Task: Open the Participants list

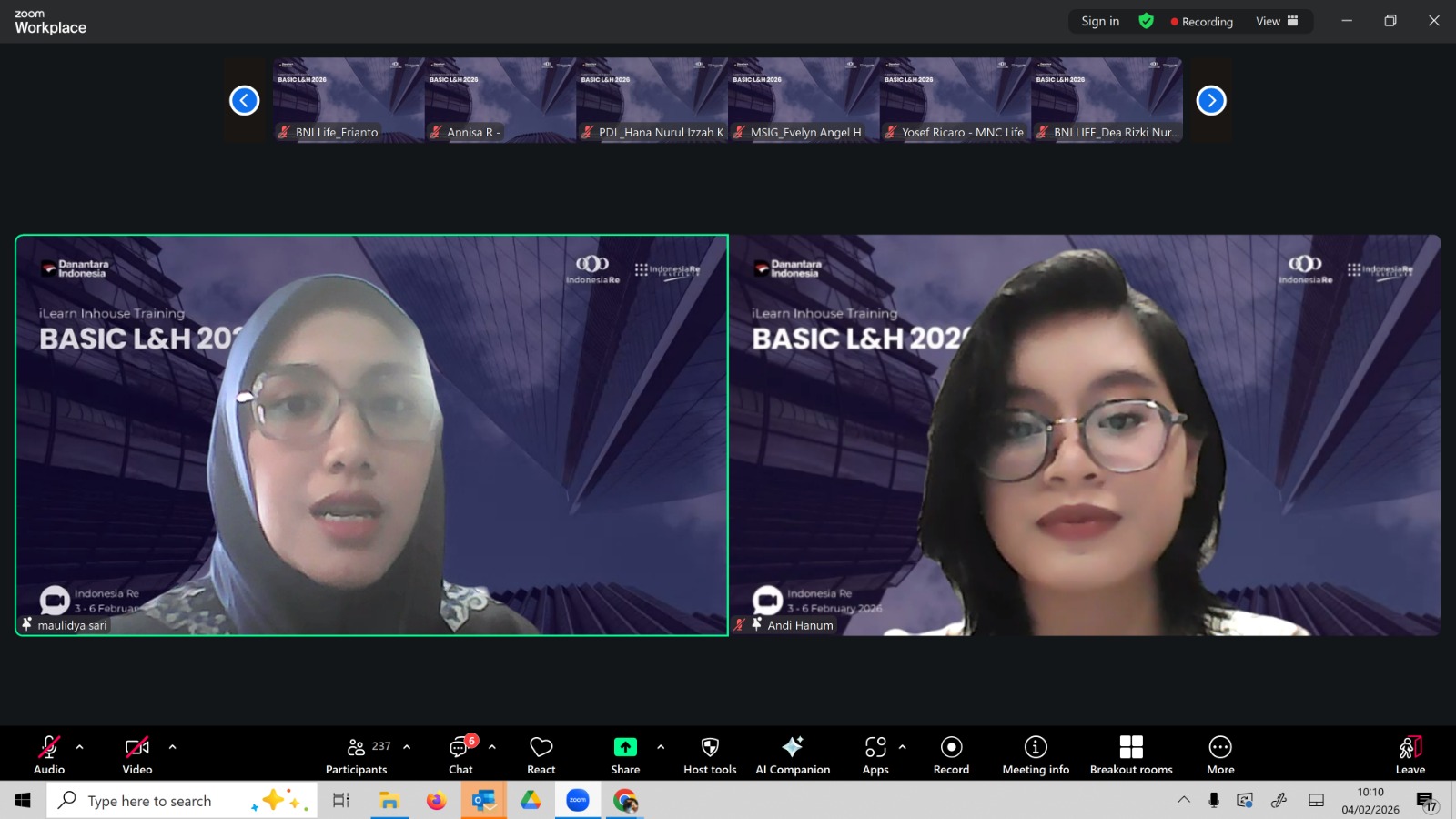Action: pyautogui.click(x=357, y=754)
